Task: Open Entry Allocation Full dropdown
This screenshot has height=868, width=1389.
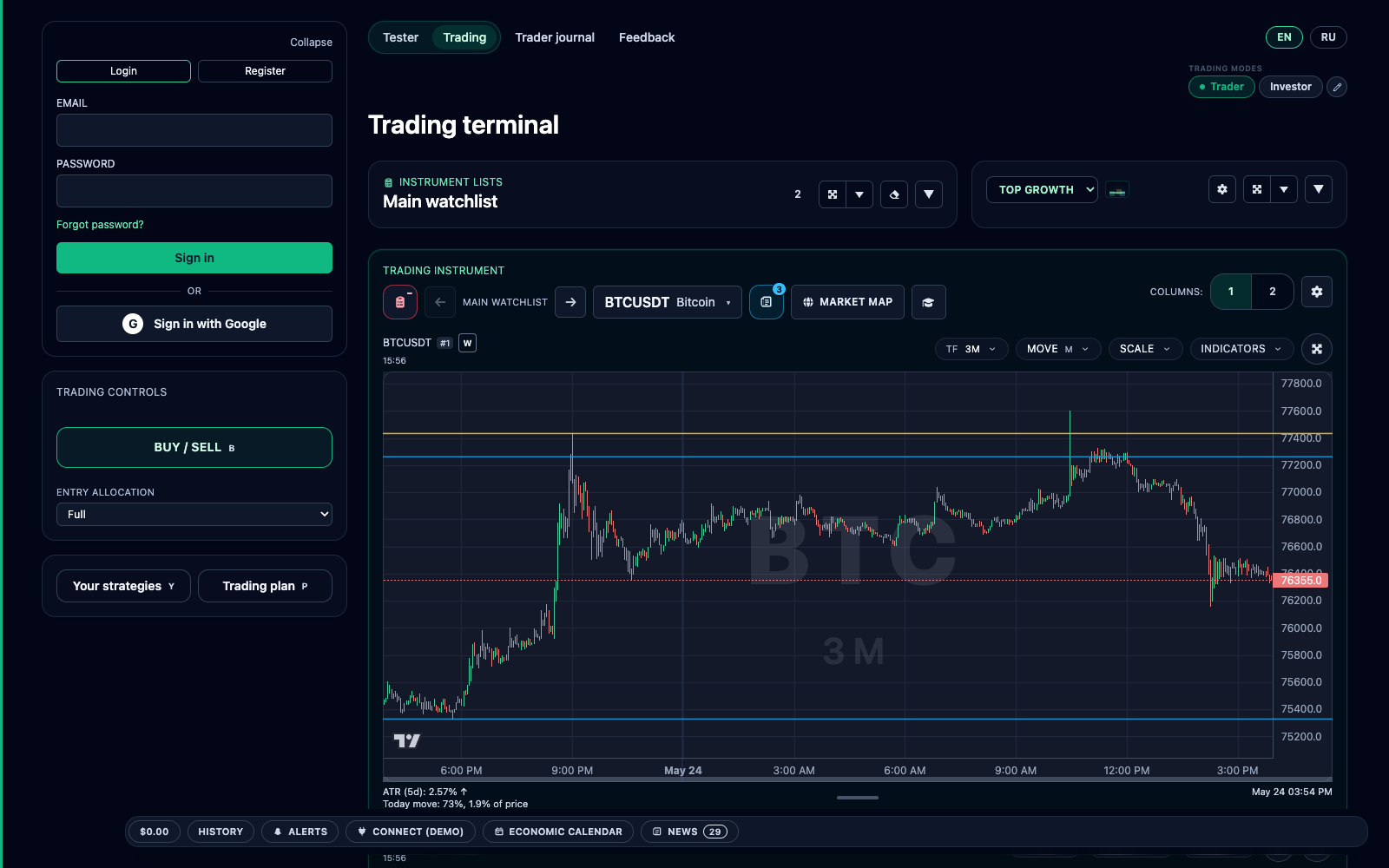Action: pyautogui.click(x=194, y=514)
